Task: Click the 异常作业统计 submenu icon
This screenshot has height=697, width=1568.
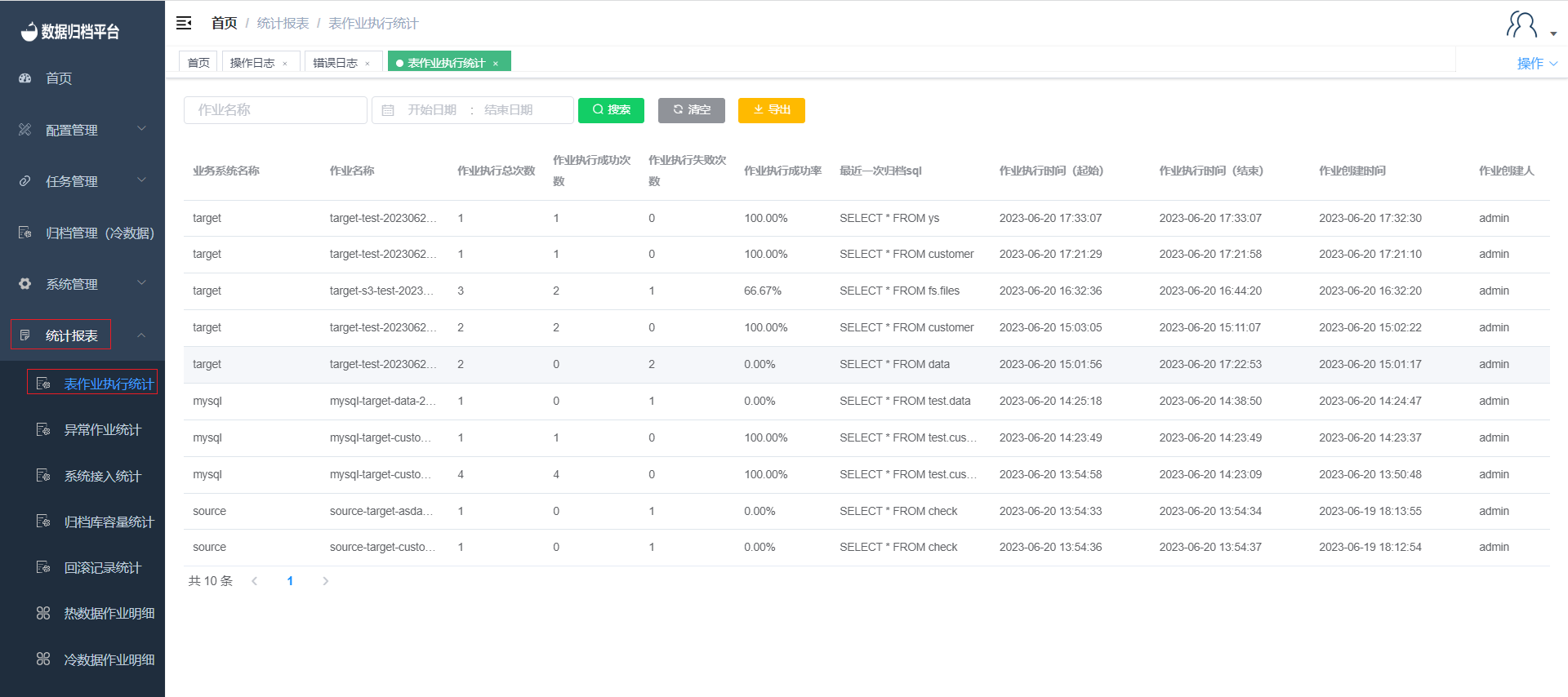Action: point(43,429)
